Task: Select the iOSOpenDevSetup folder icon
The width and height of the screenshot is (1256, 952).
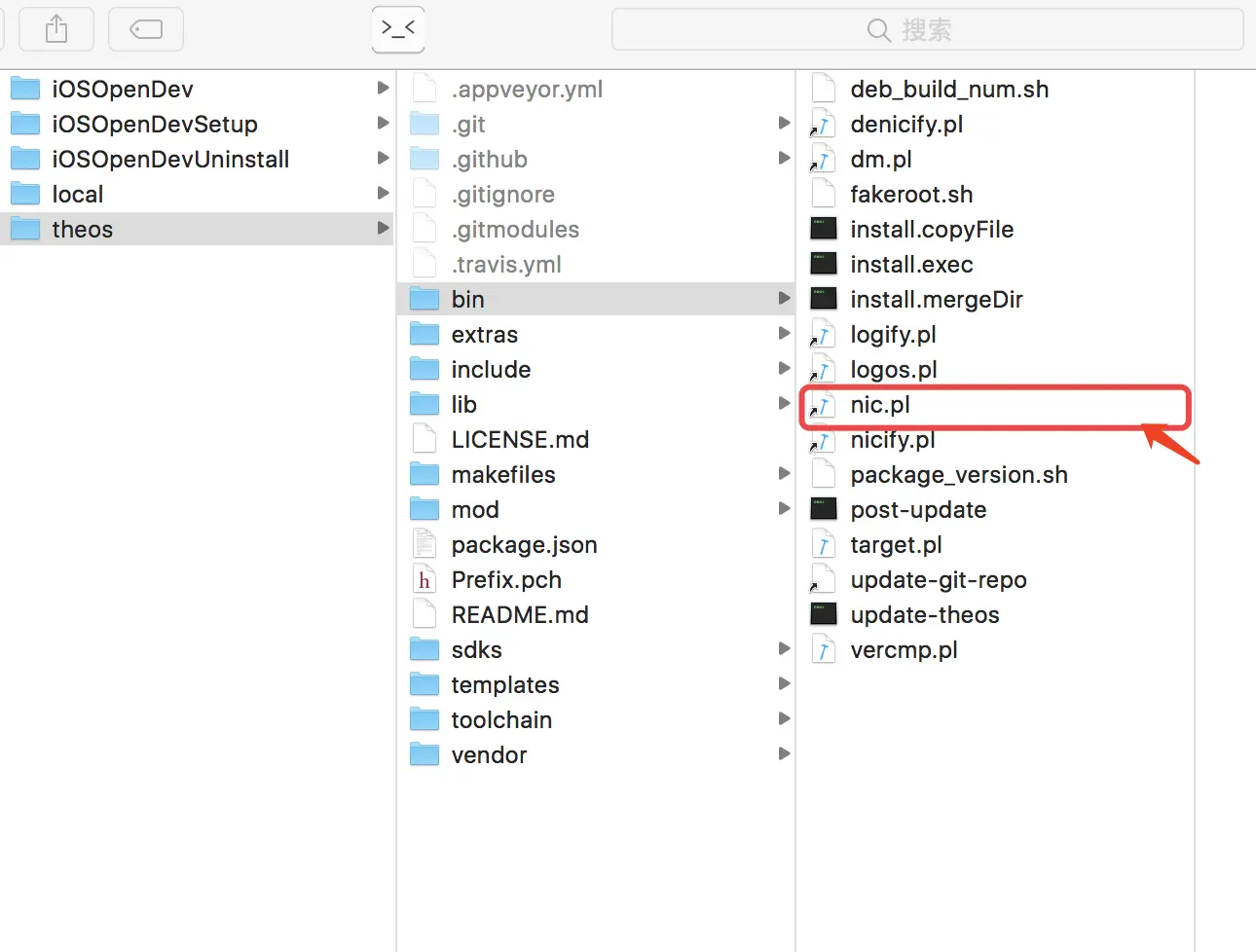Action: coord(25,124)
